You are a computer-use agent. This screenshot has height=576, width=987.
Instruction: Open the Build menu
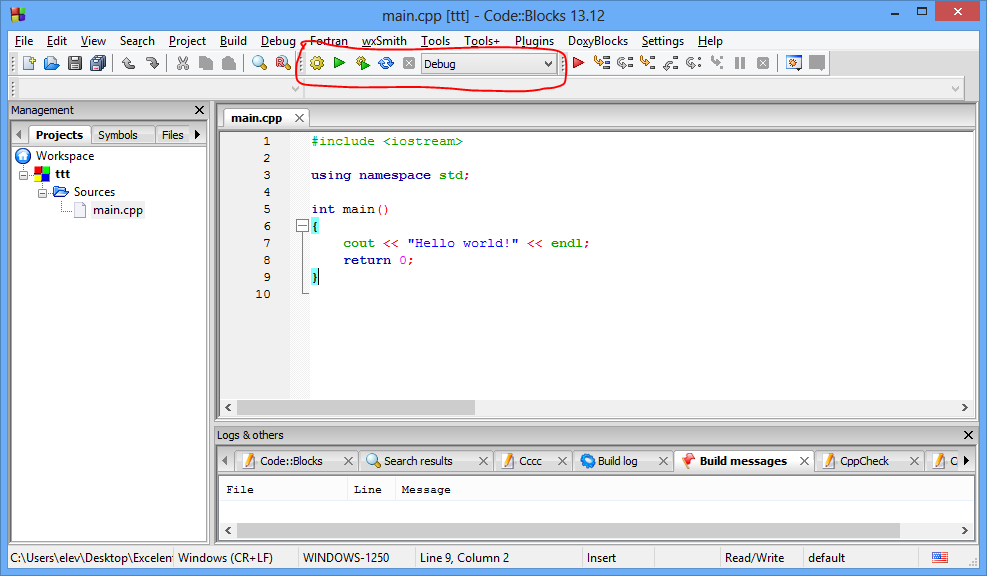(x=233, y=41)
